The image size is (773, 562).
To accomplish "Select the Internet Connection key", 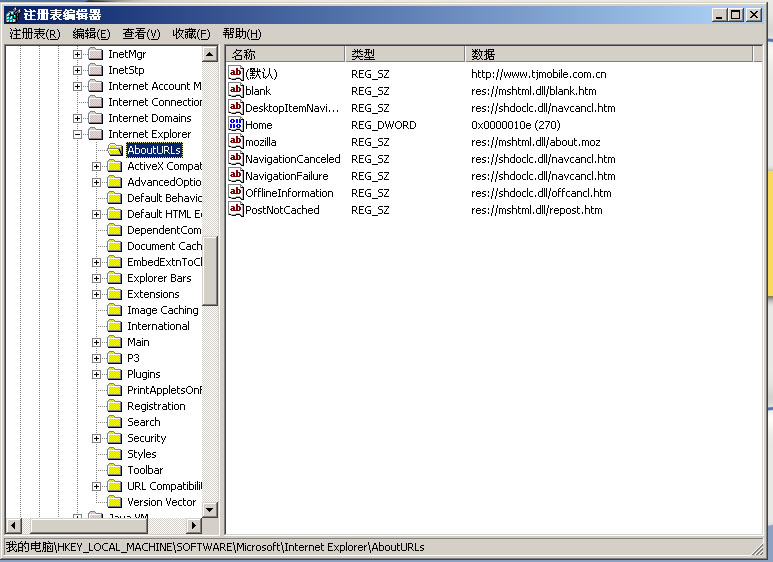I will [x=155, y=102].
